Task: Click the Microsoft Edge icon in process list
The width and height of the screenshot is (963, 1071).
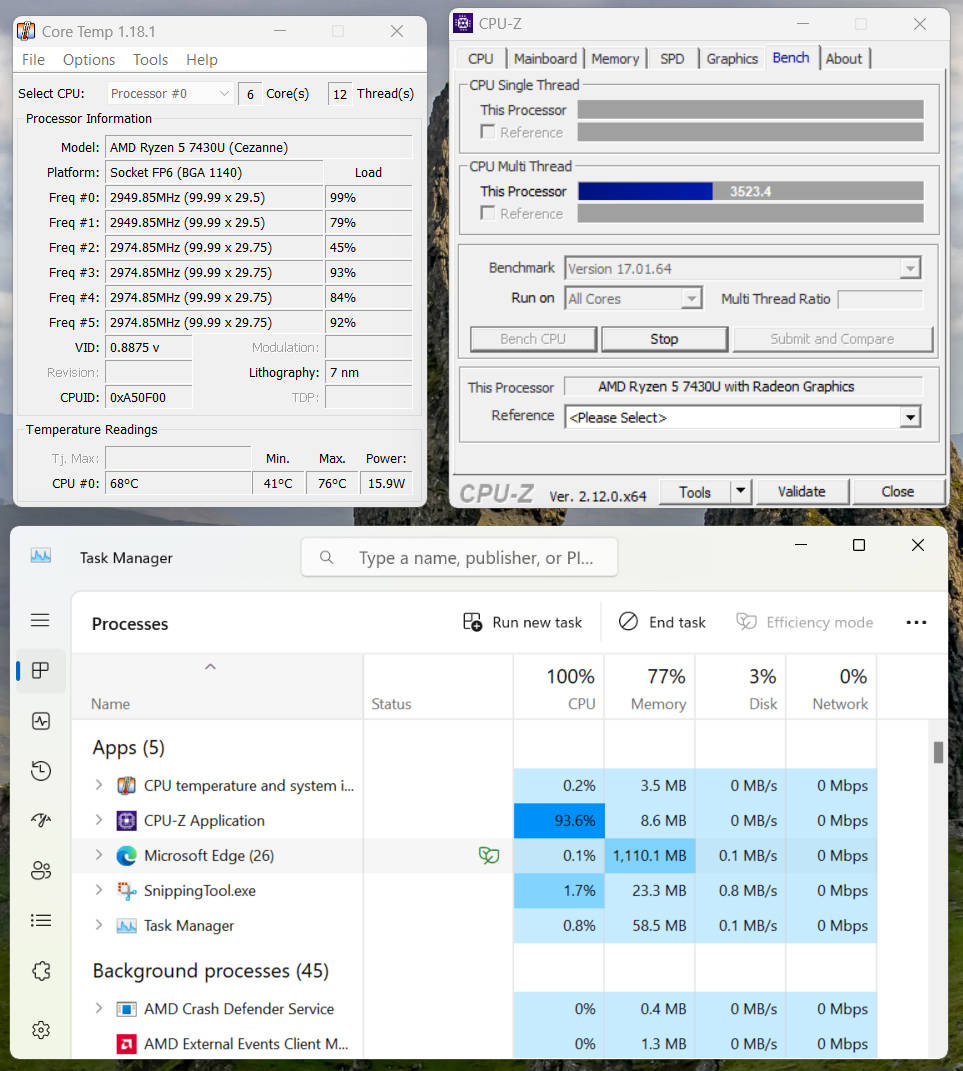Action: pos(126,855)
